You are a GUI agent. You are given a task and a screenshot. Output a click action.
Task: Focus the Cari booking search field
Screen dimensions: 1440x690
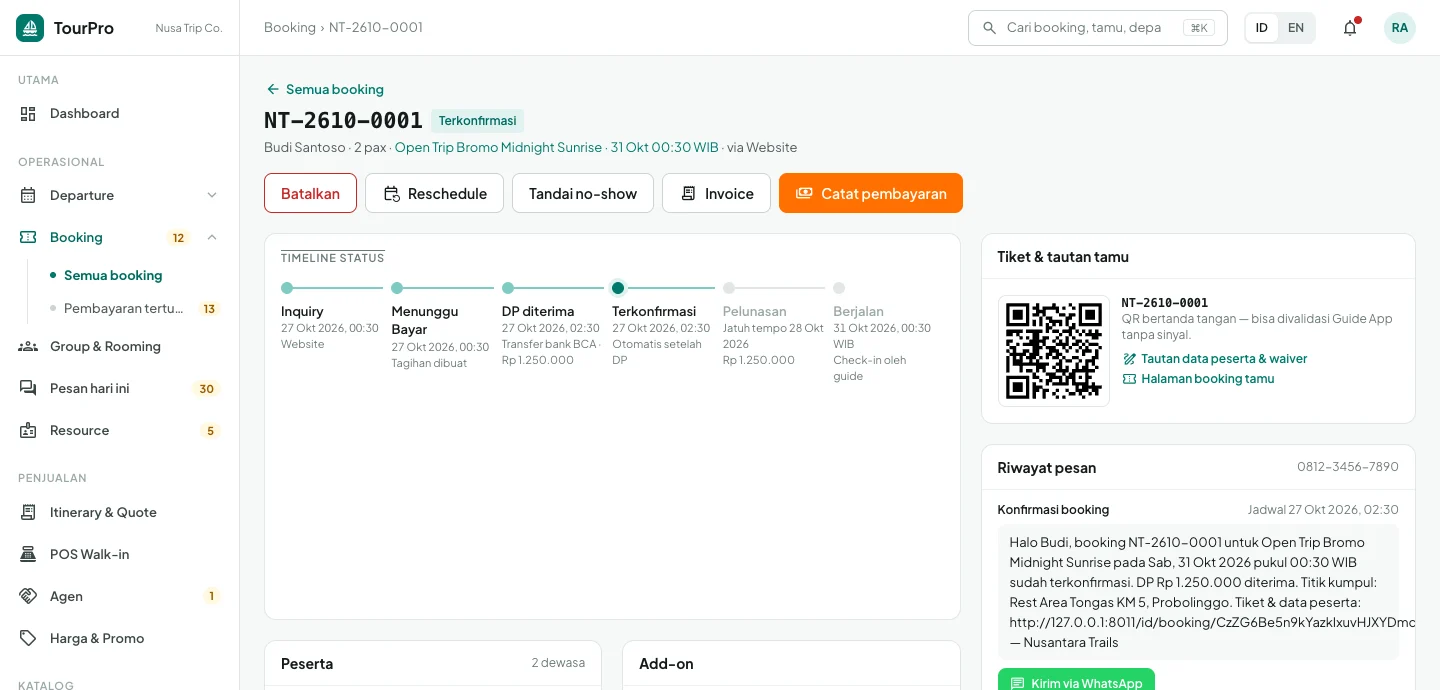pos(1098,28)
